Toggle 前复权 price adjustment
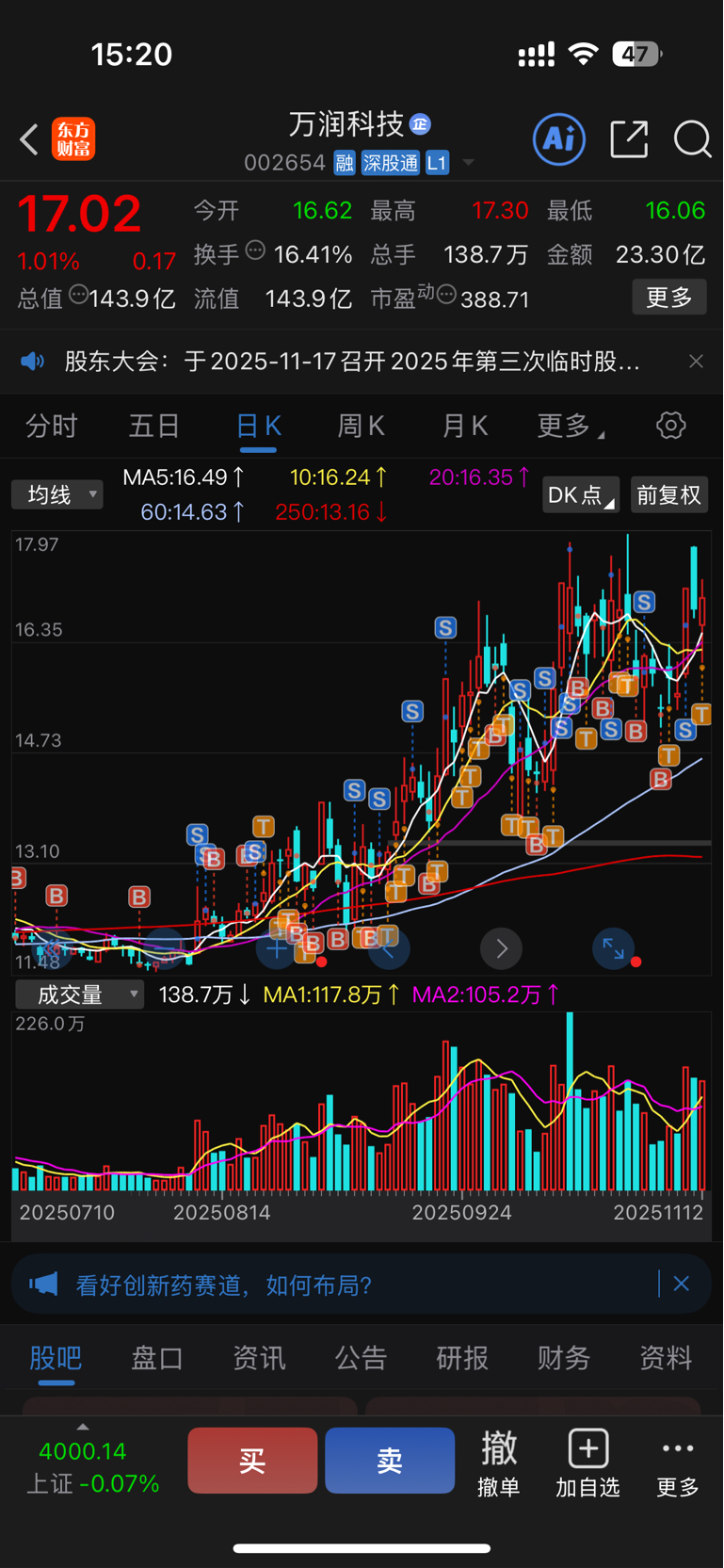This screenshot has width=724, height=1568. tap(668, 494)
